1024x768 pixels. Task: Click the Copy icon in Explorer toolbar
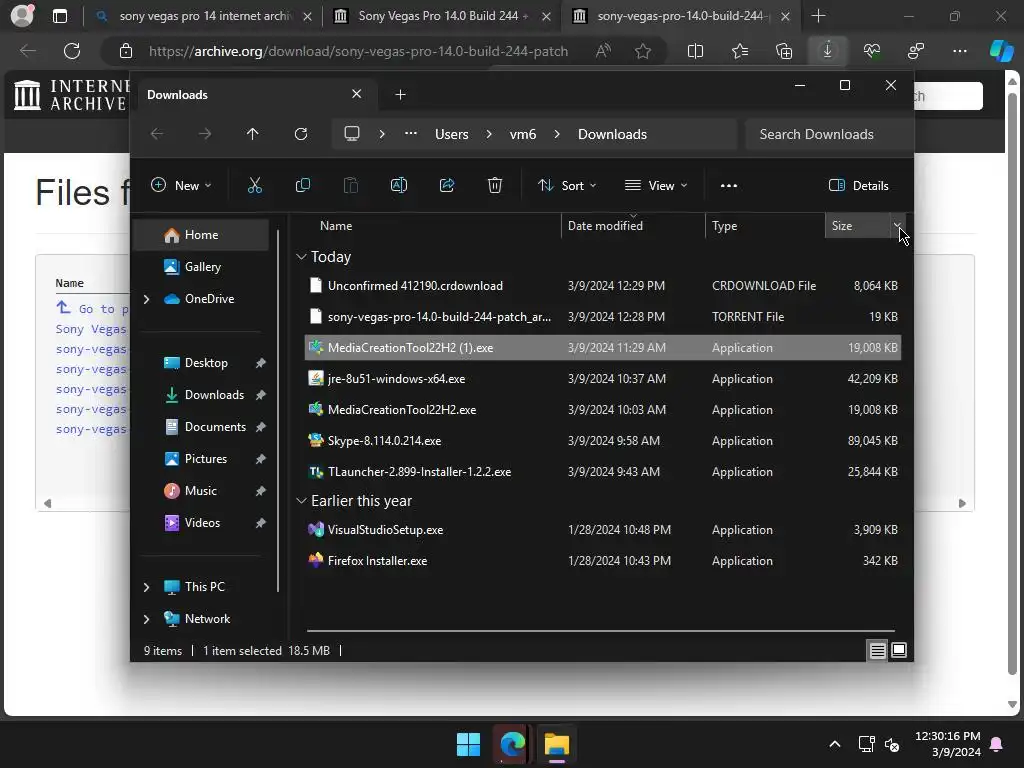303,185
